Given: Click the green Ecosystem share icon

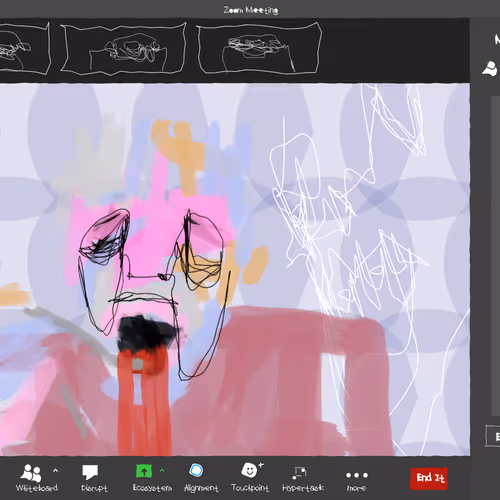Looking at the screenshot, I should (x=144, y=471).
